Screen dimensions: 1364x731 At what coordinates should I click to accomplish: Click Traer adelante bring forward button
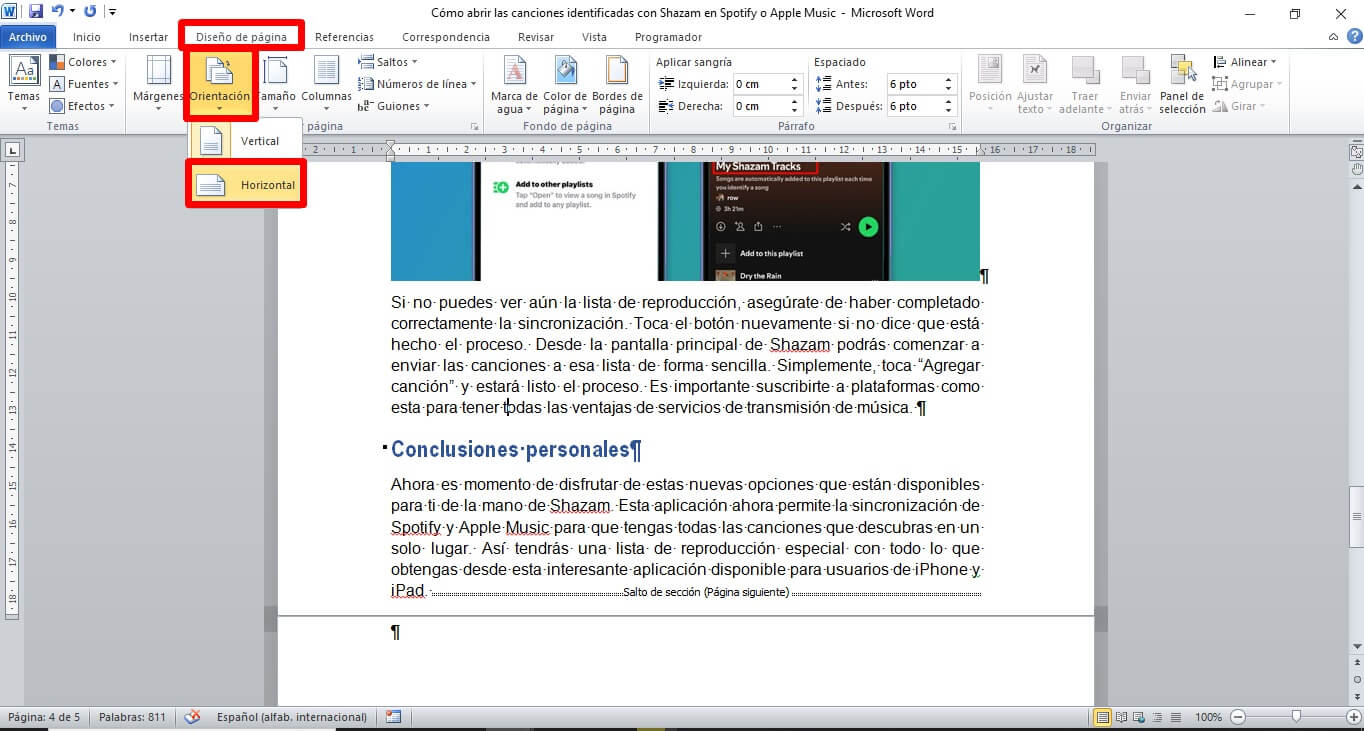click(x=1085, y=84)
